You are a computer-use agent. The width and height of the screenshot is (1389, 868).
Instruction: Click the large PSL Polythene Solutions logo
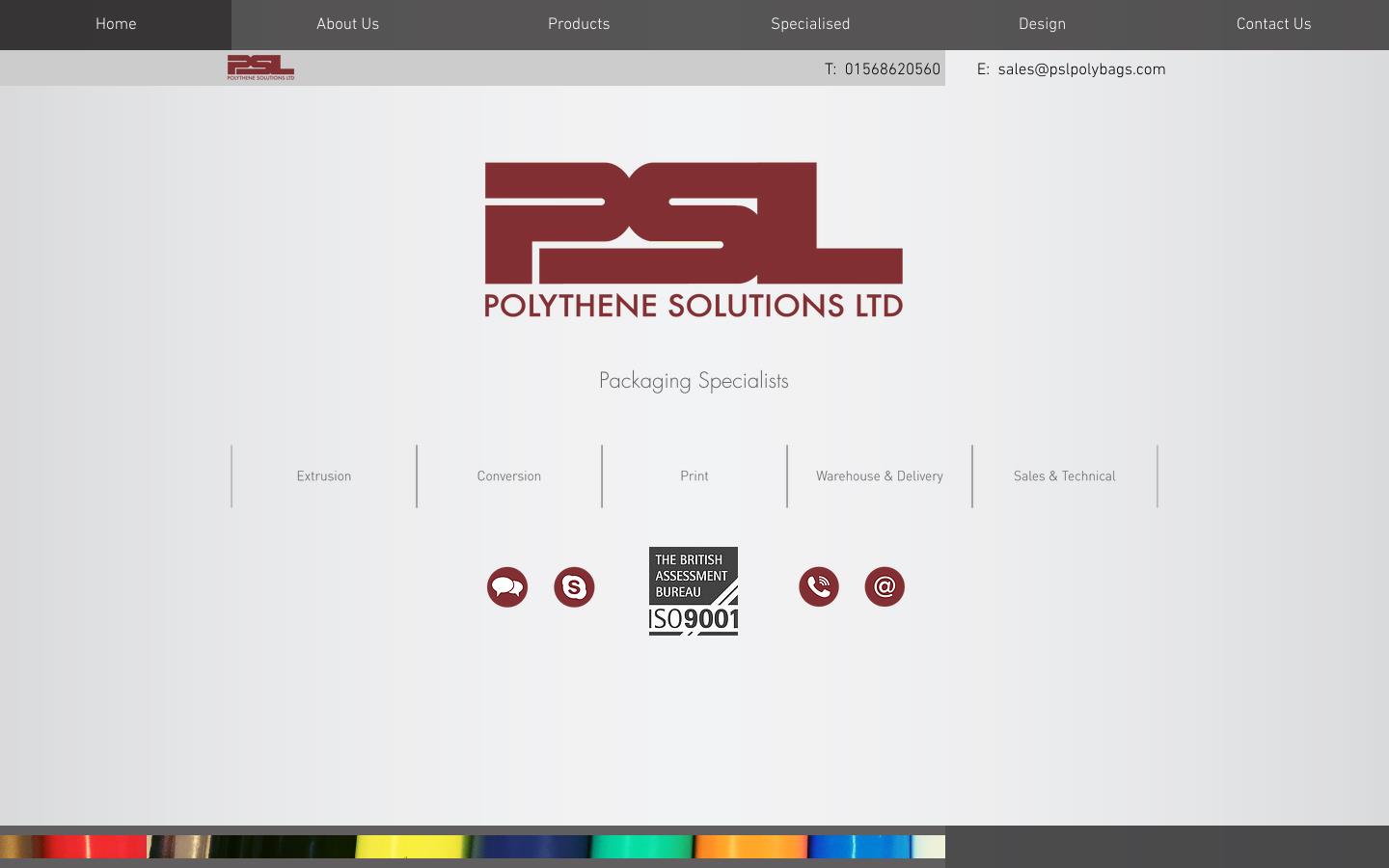[693, 239]
